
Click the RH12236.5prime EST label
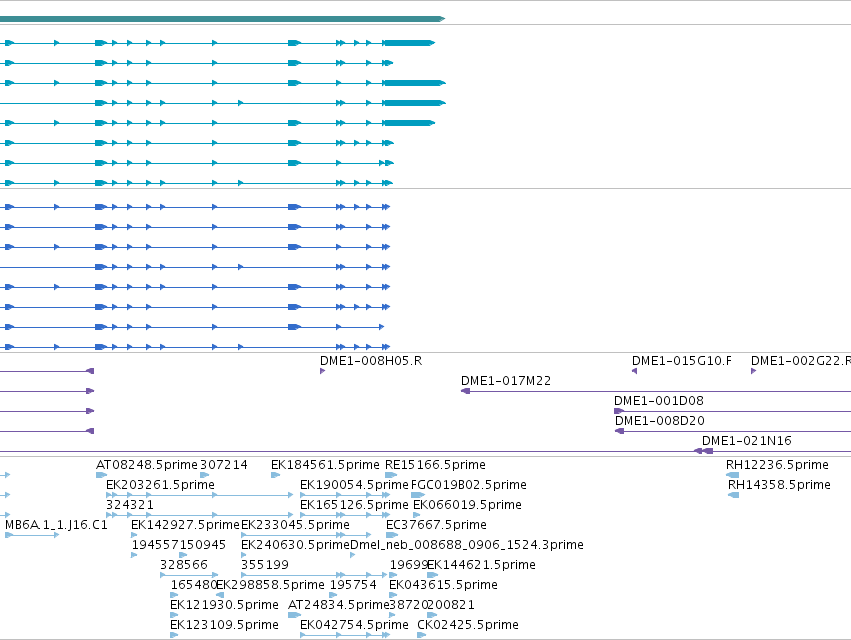coord(777,465)
